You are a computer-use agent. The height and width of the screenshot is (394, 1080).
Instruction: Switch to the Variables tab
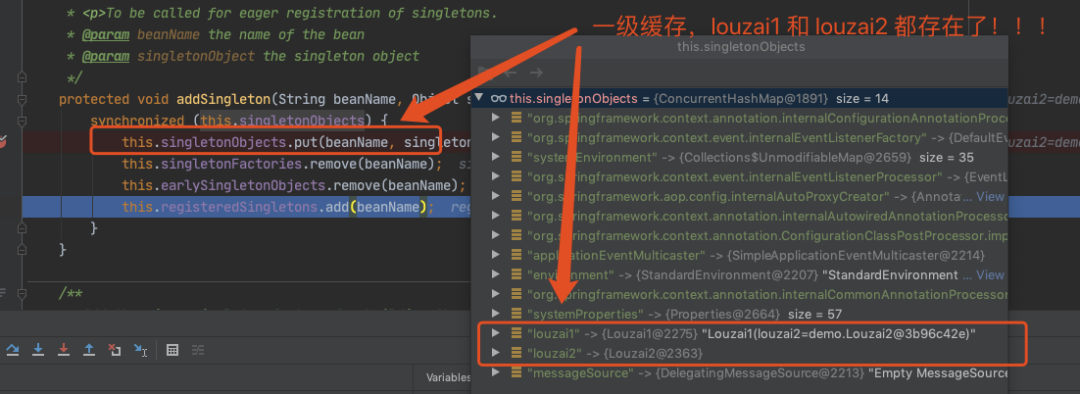[448, 377]
